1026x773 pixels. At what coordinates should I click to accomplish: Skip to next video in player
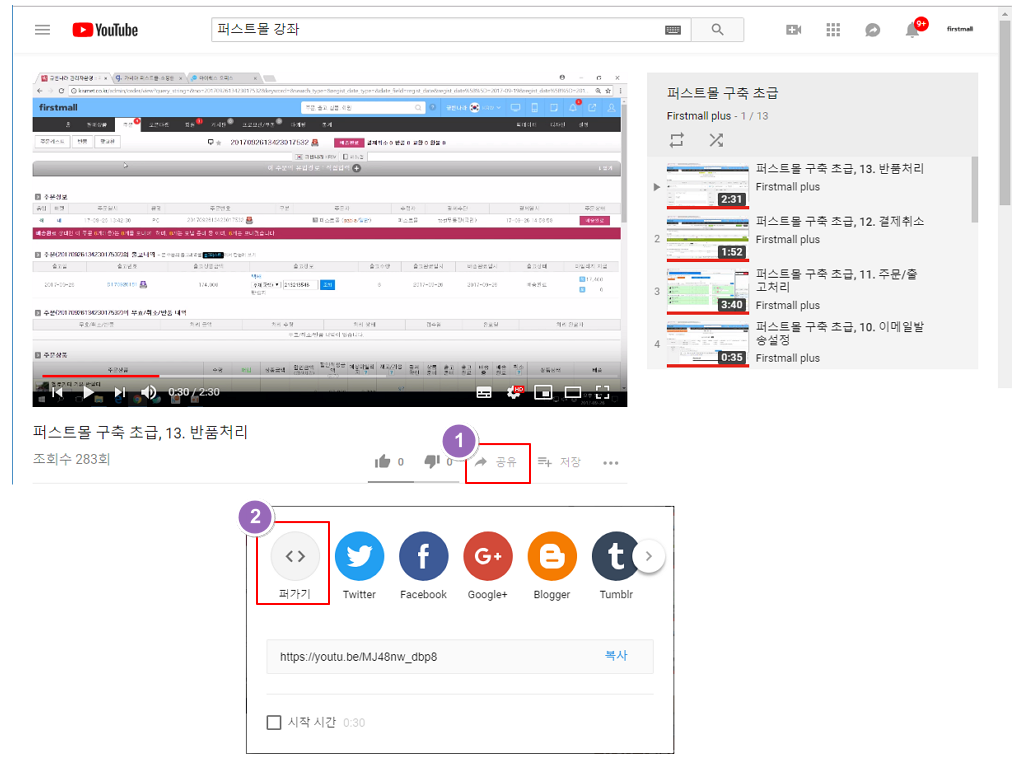click(x=120, y=392)
